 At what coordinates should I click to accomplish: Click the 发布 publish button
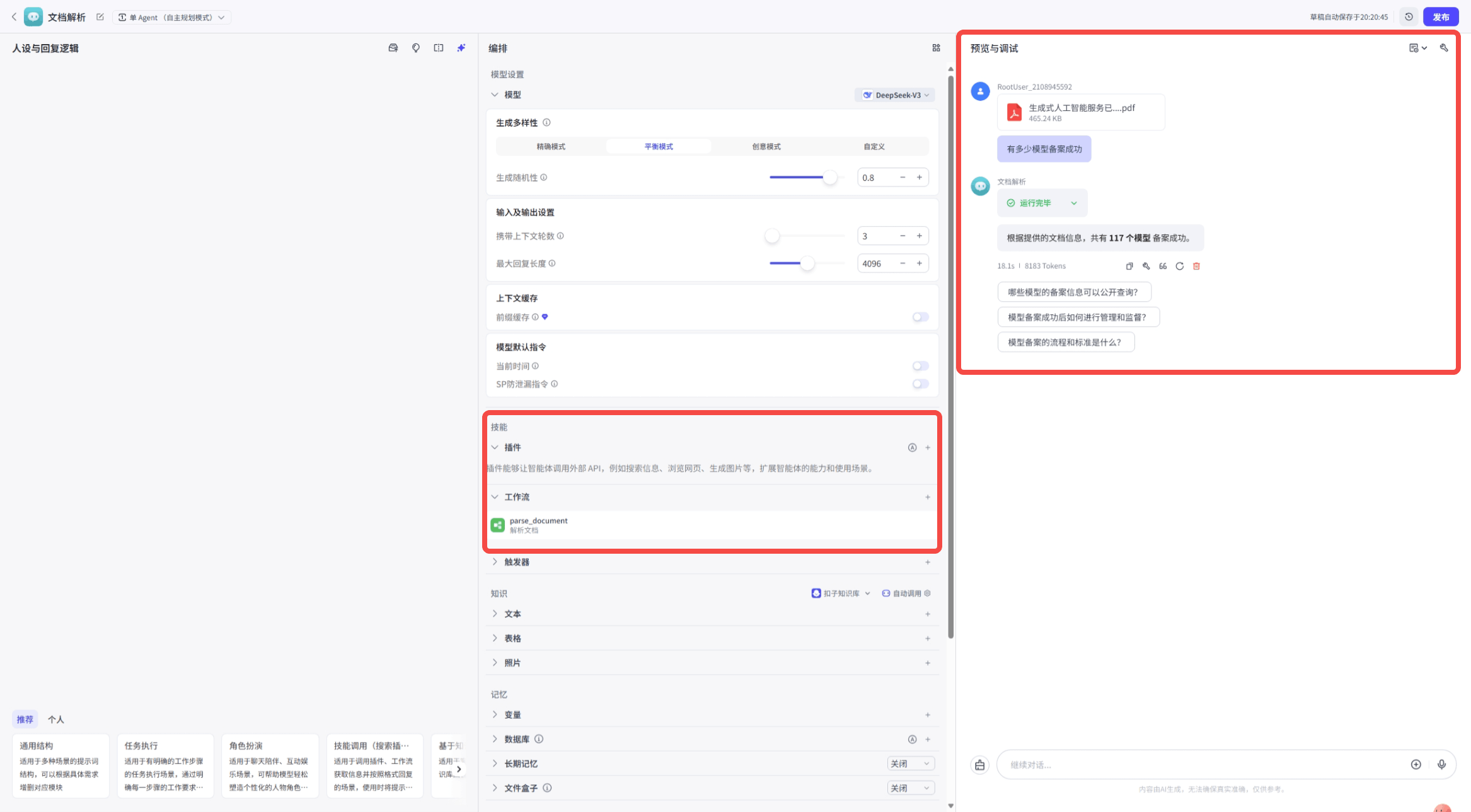(x=1440, y=17)
